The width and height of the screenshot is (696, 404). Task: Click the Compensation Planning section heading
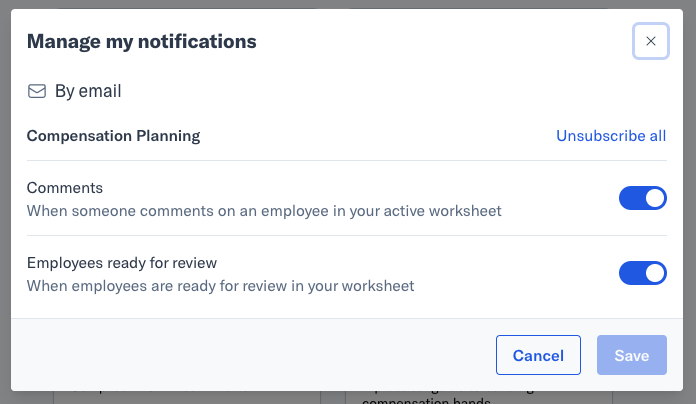click(x=113, y=136)
